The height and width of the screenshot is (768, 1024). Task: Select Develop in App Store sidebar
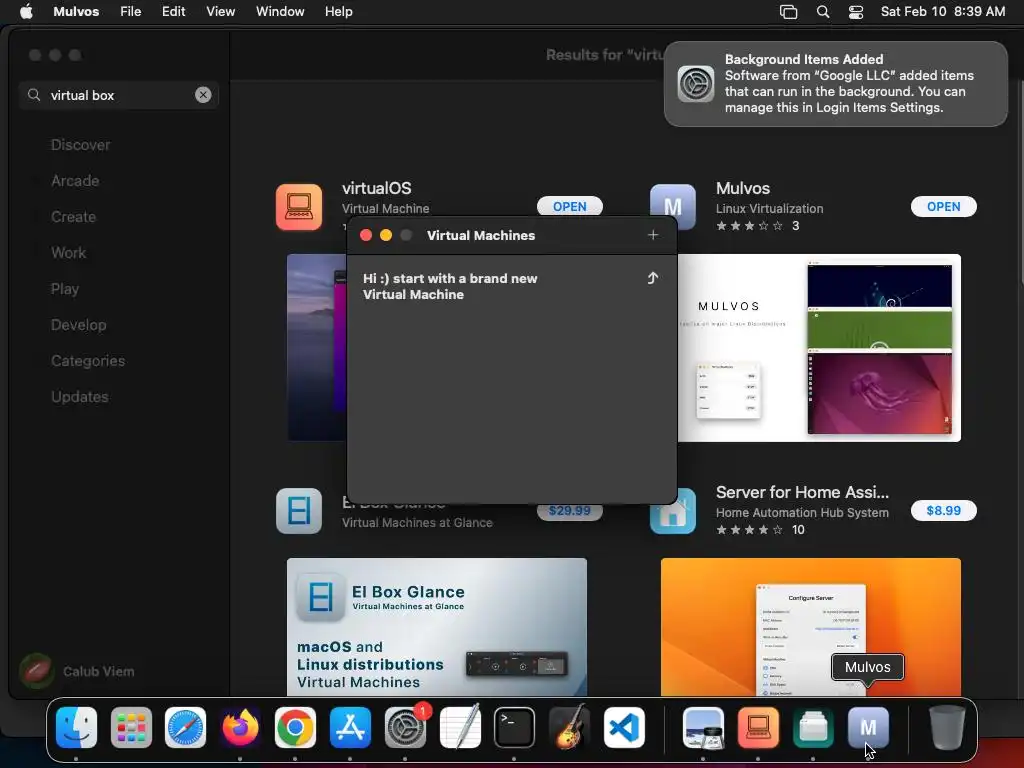(x=78, y=325)
